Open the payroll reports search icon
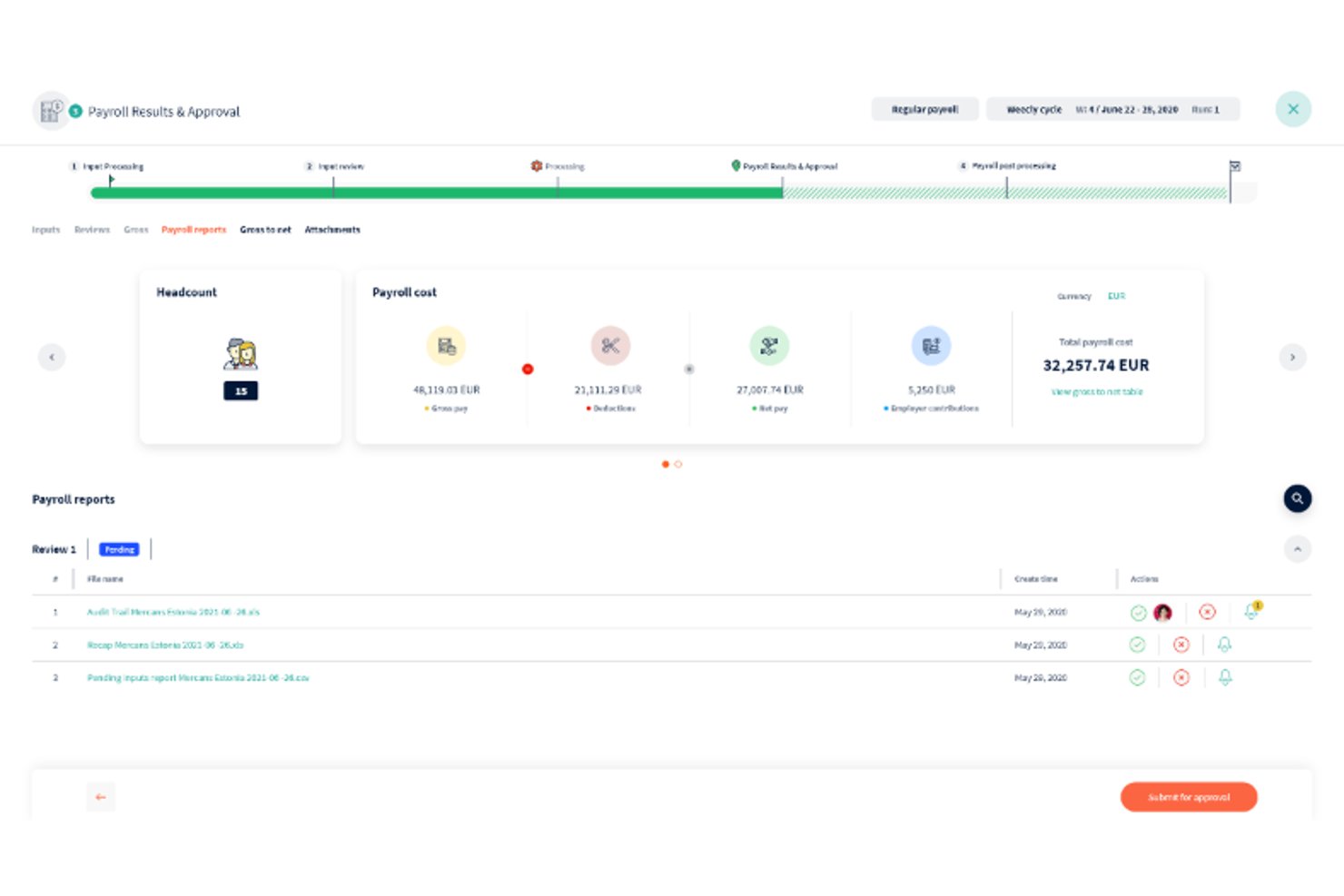 [1298, 498]
